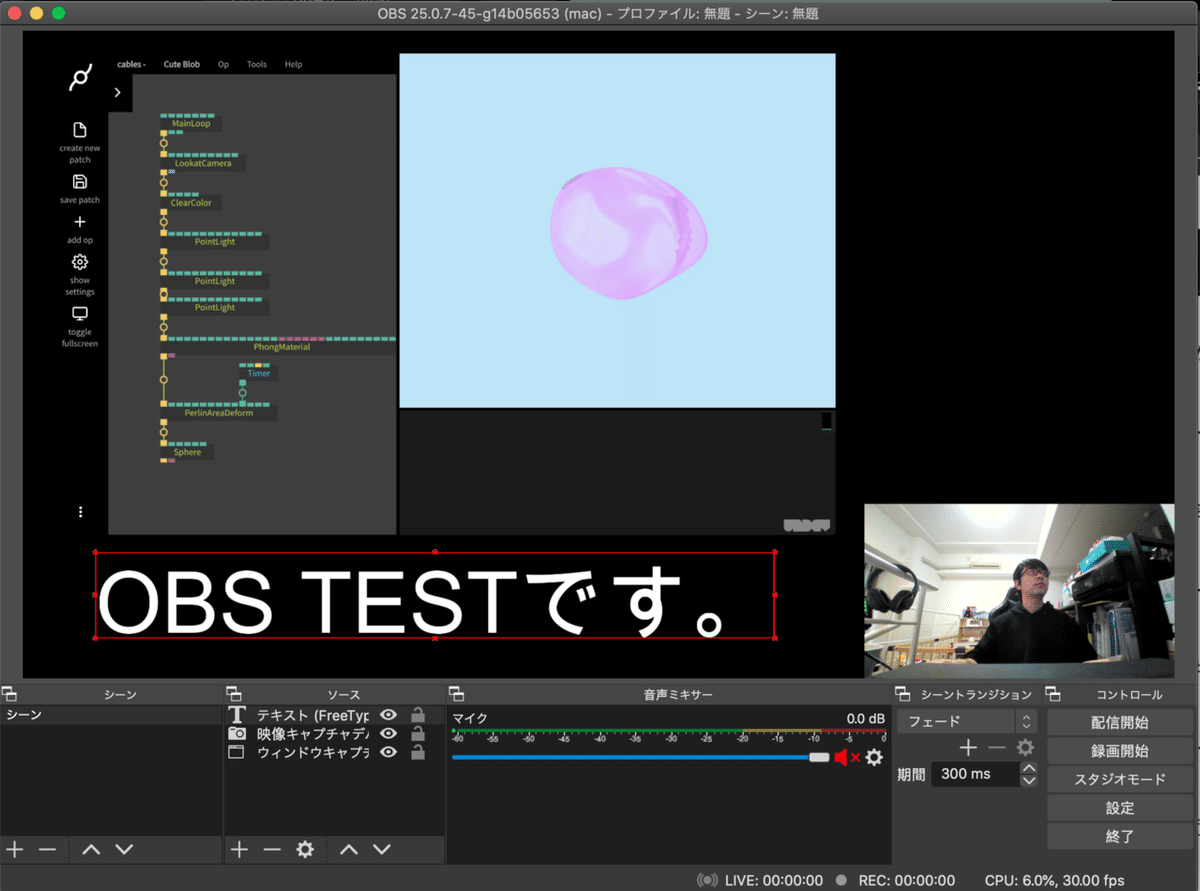
Task: Click the pink blob render canvas
Action: tap(617, 230)
